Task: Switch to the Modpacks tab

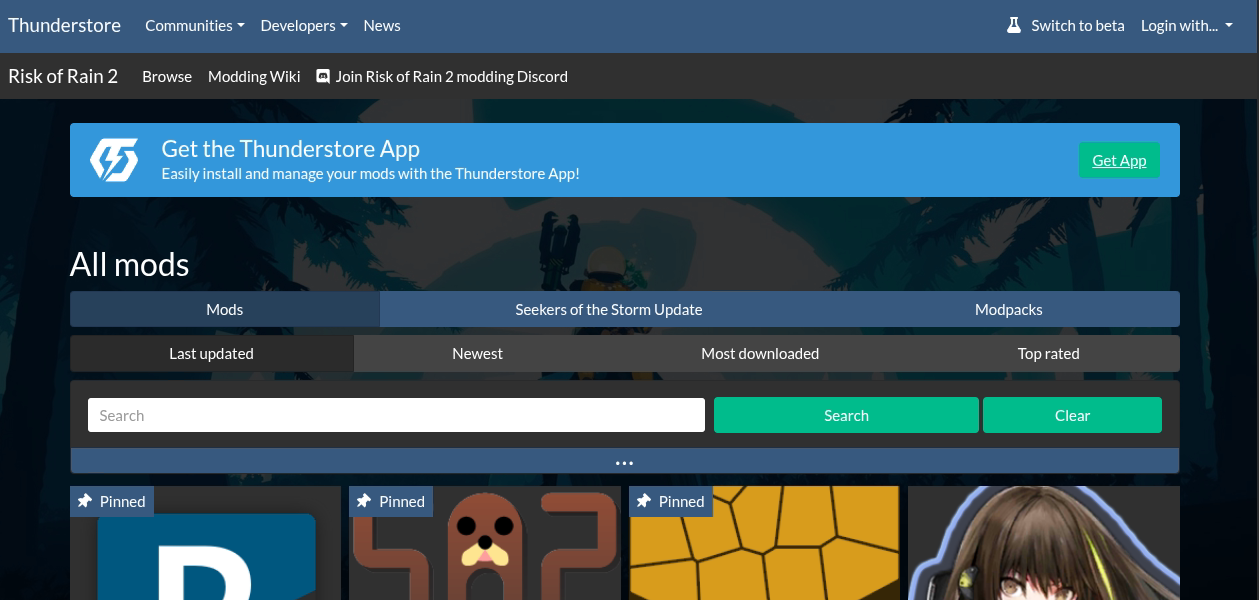Action: coord(1008,309)
